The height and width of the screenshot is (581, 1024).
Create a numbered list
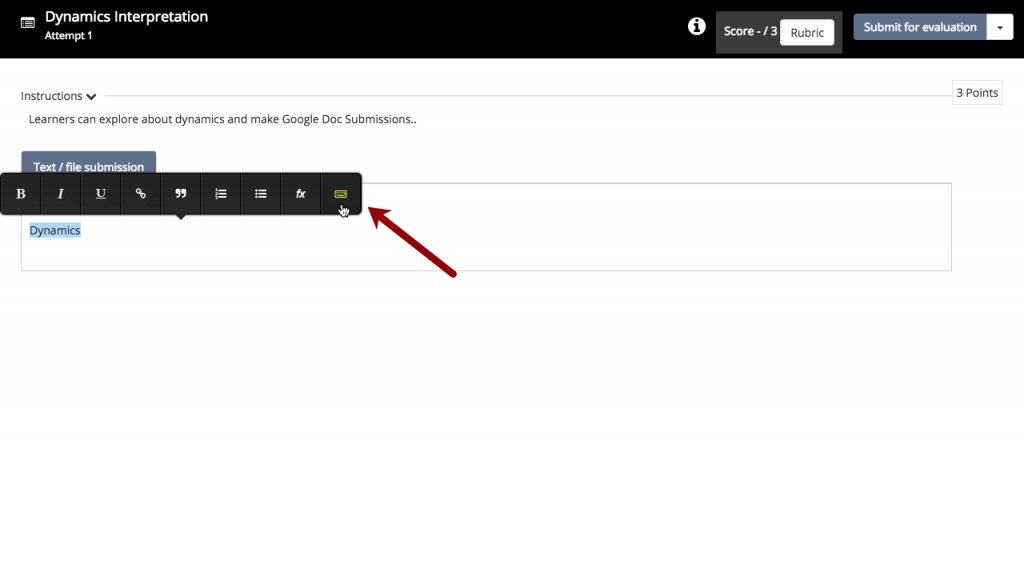tap(221, 194)
